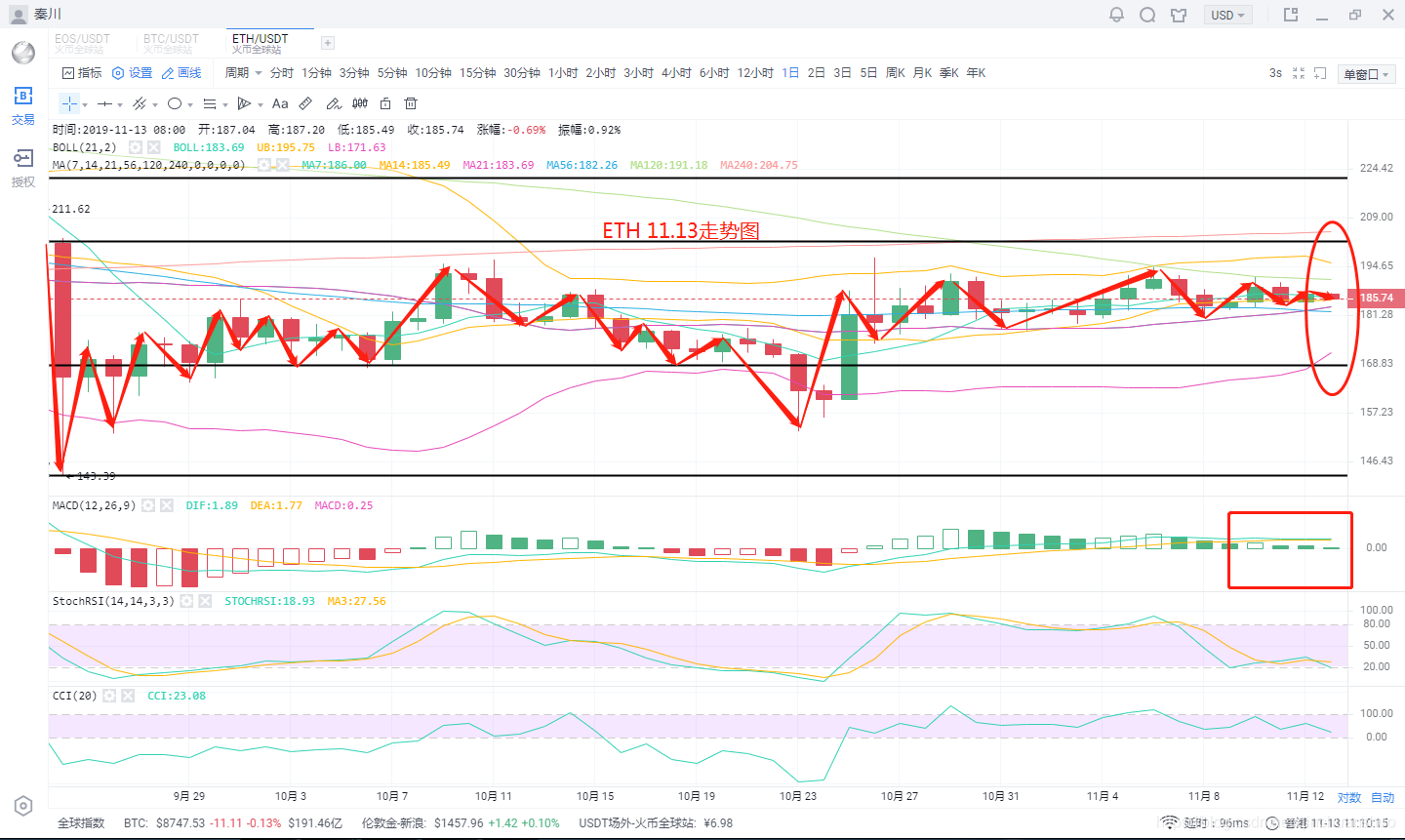
Task: Select the triangle pattern tool
Action: tap(245, 103)
